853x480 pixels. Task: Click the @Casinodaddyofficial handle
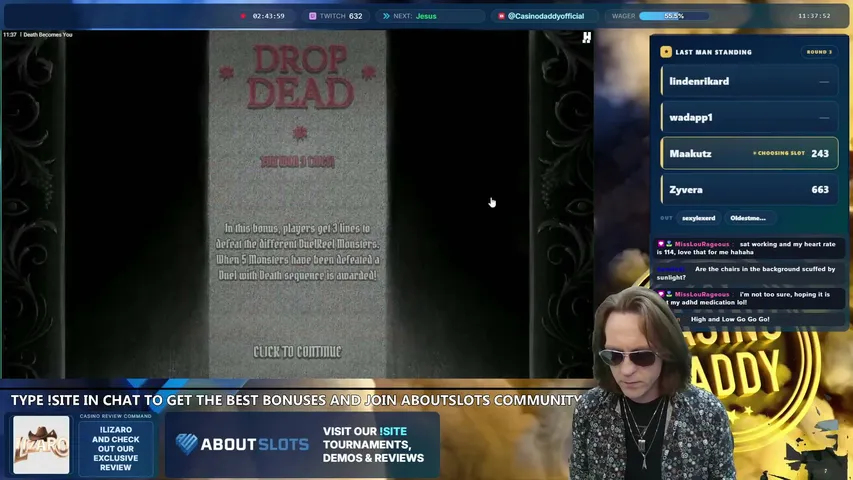tap(546, 16)
